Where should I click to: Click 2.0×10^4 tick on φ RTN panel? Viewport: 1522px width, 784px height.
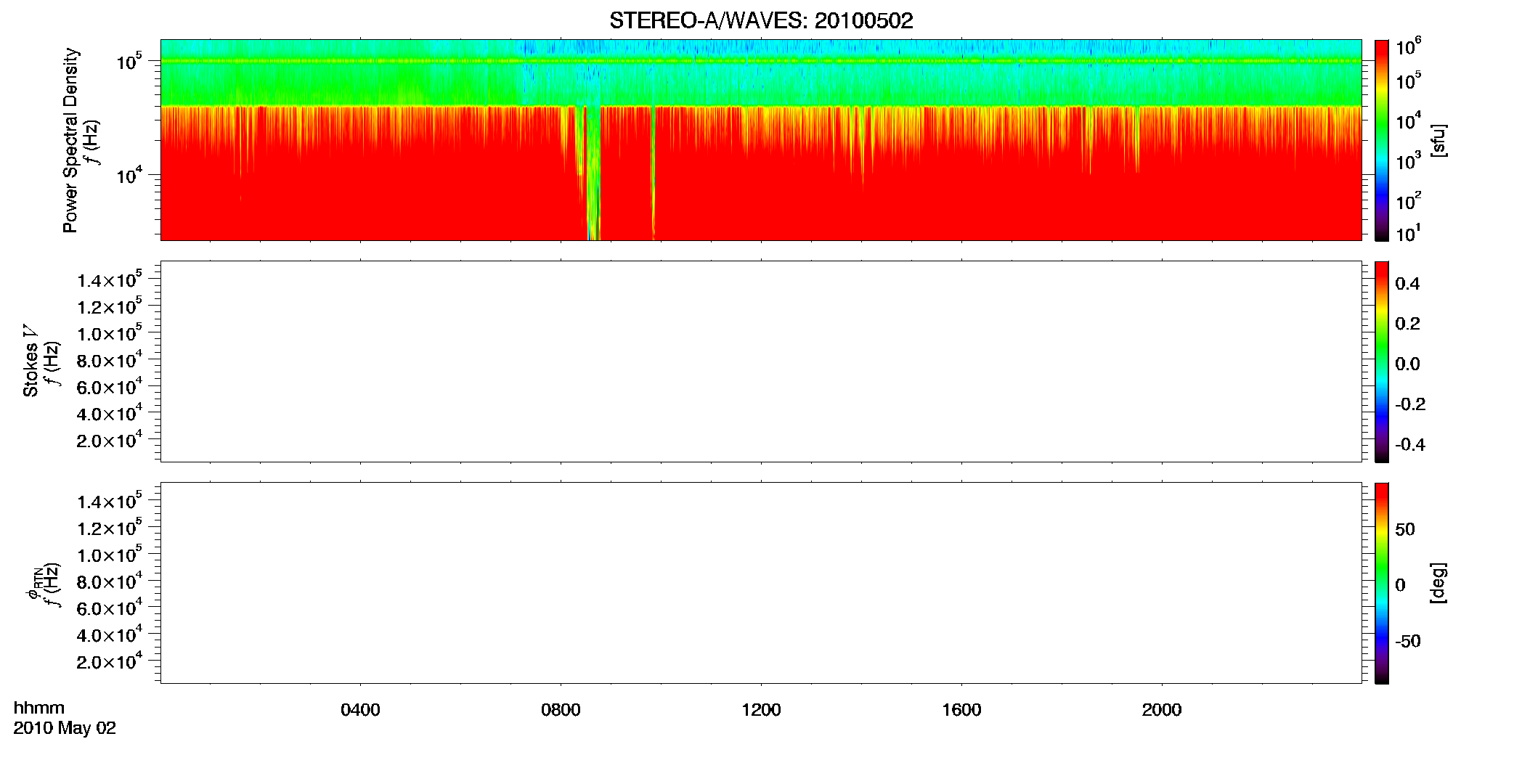(110, 661)
